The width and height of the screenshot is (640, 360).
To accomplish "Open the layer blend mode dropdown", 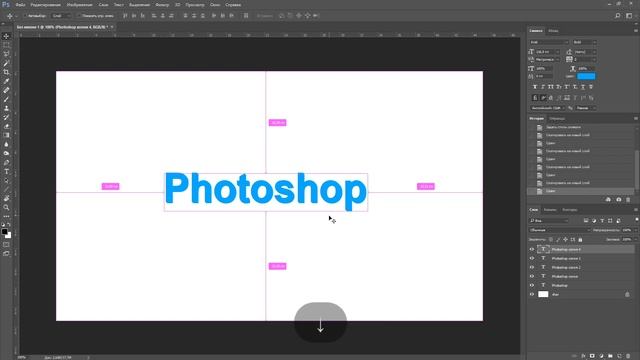I will pyautogui.click(x=560, y=230).
